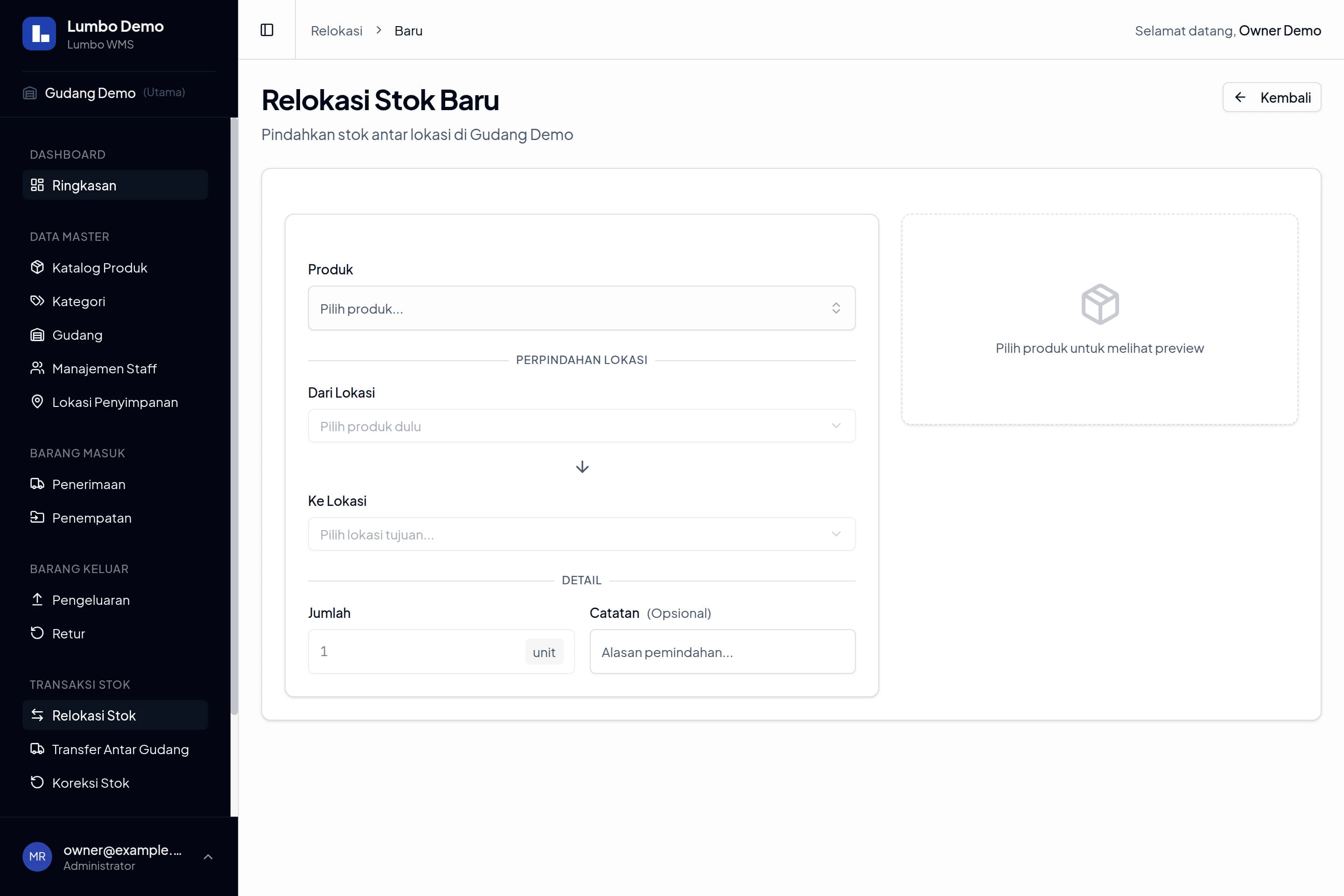Click the Relokasi breadcrumb link
The width and height of the screenshot is (1344, 896).
(336, 30)
